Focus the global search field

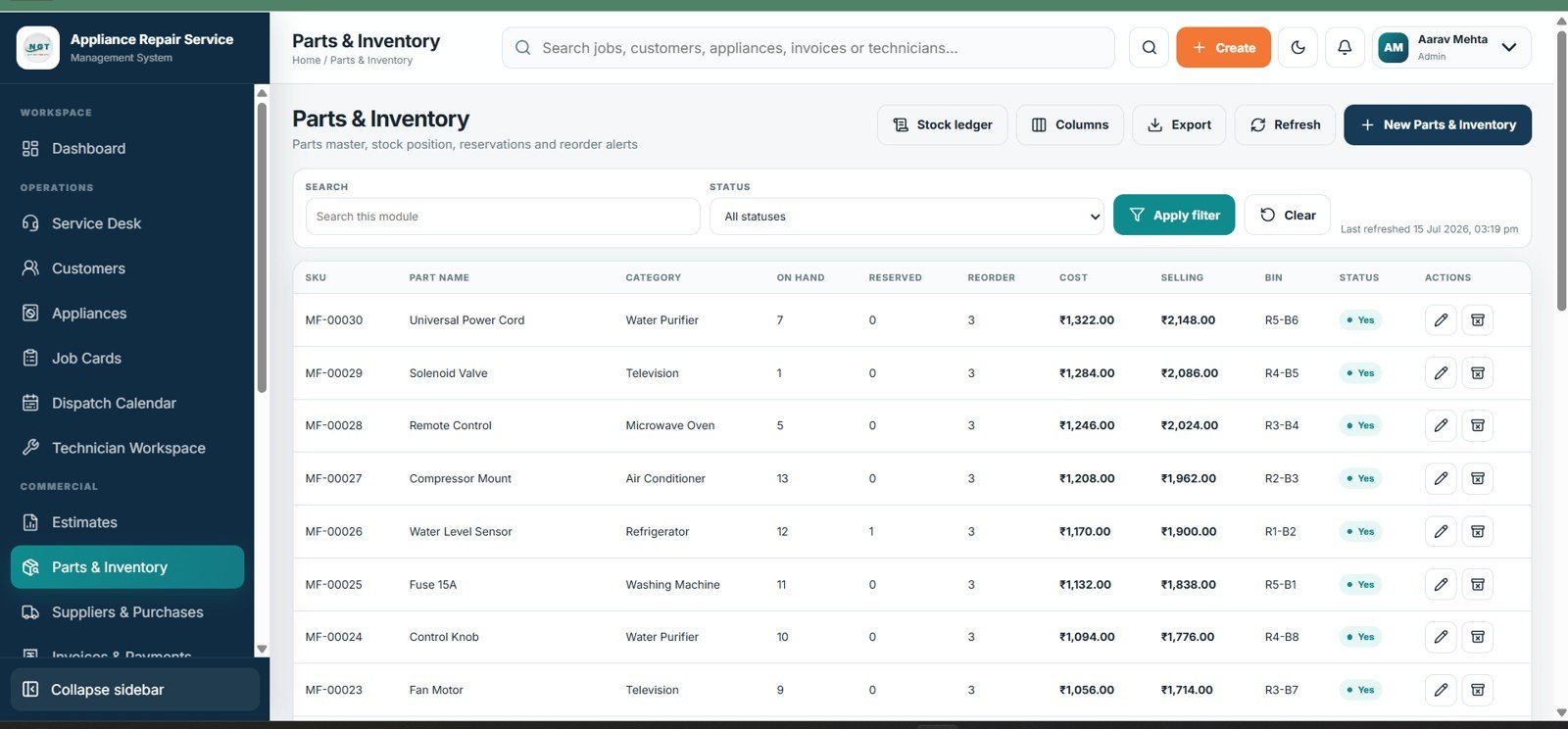[x=808, y=47]
